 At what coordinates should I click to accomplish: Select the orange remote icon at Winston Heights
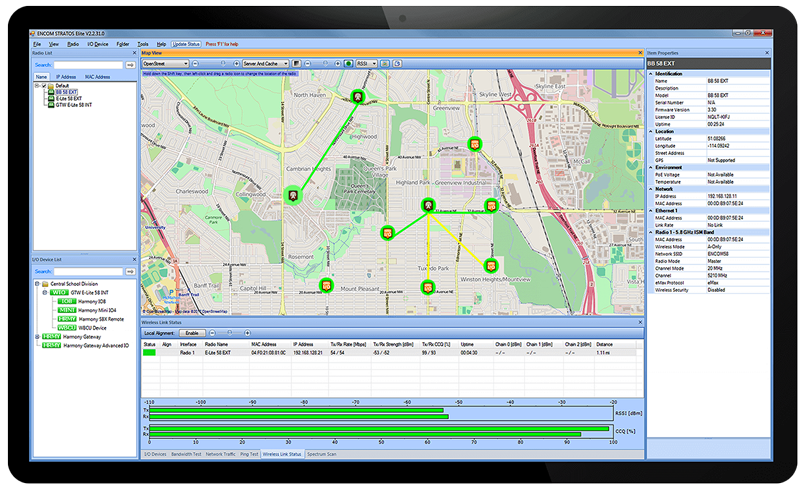click(491, 265)
